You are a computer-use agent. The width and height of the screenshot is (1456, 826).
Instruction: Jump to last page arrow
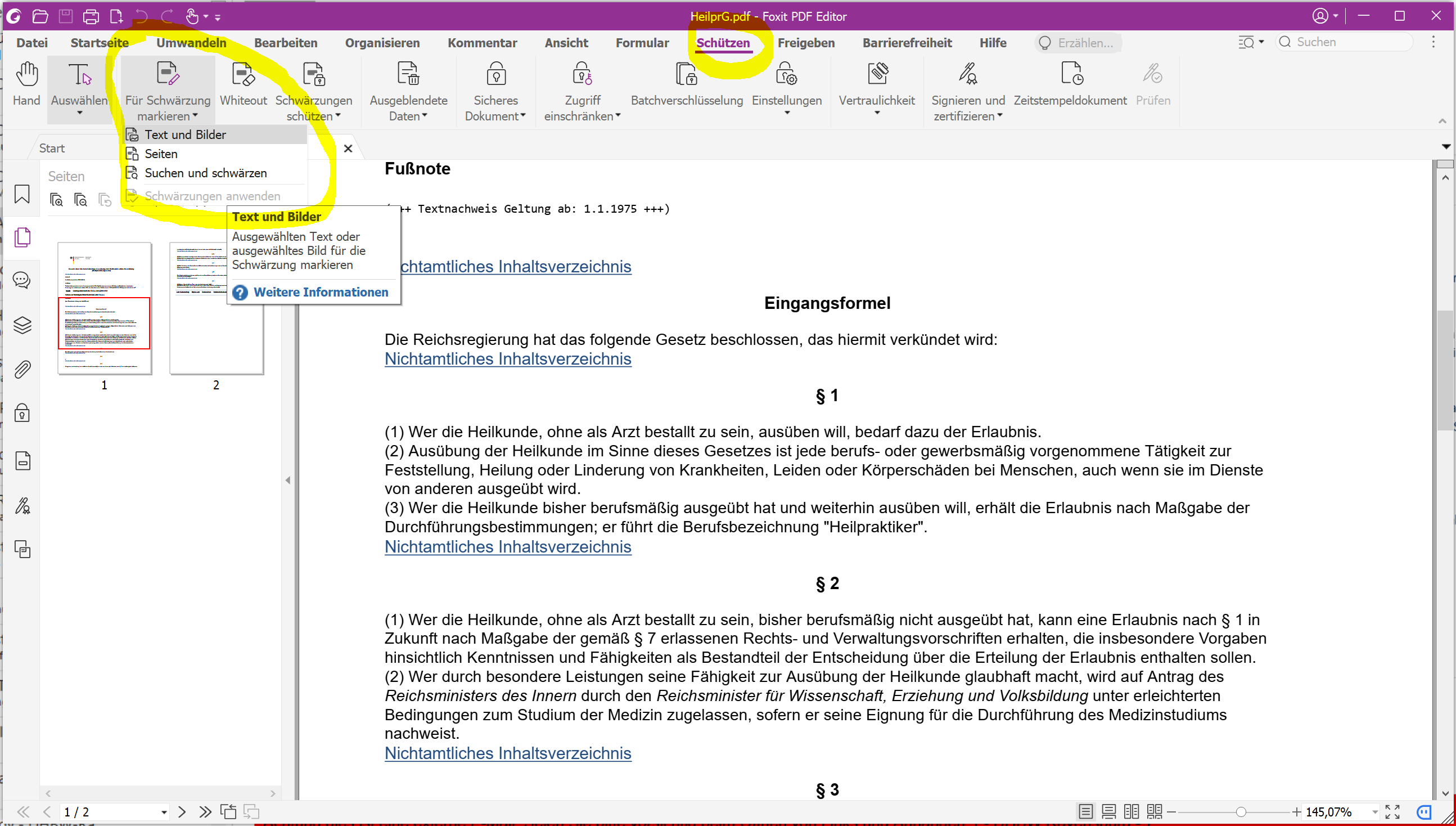[205, 812]
